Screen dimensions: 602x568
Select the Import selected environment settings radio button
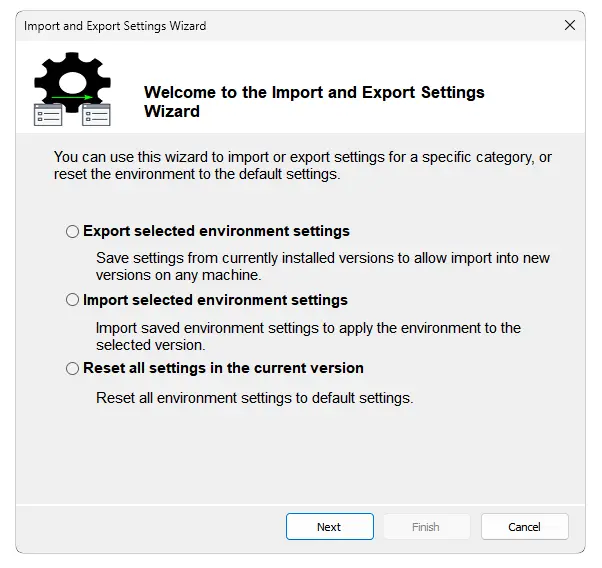tap(72, 300)
